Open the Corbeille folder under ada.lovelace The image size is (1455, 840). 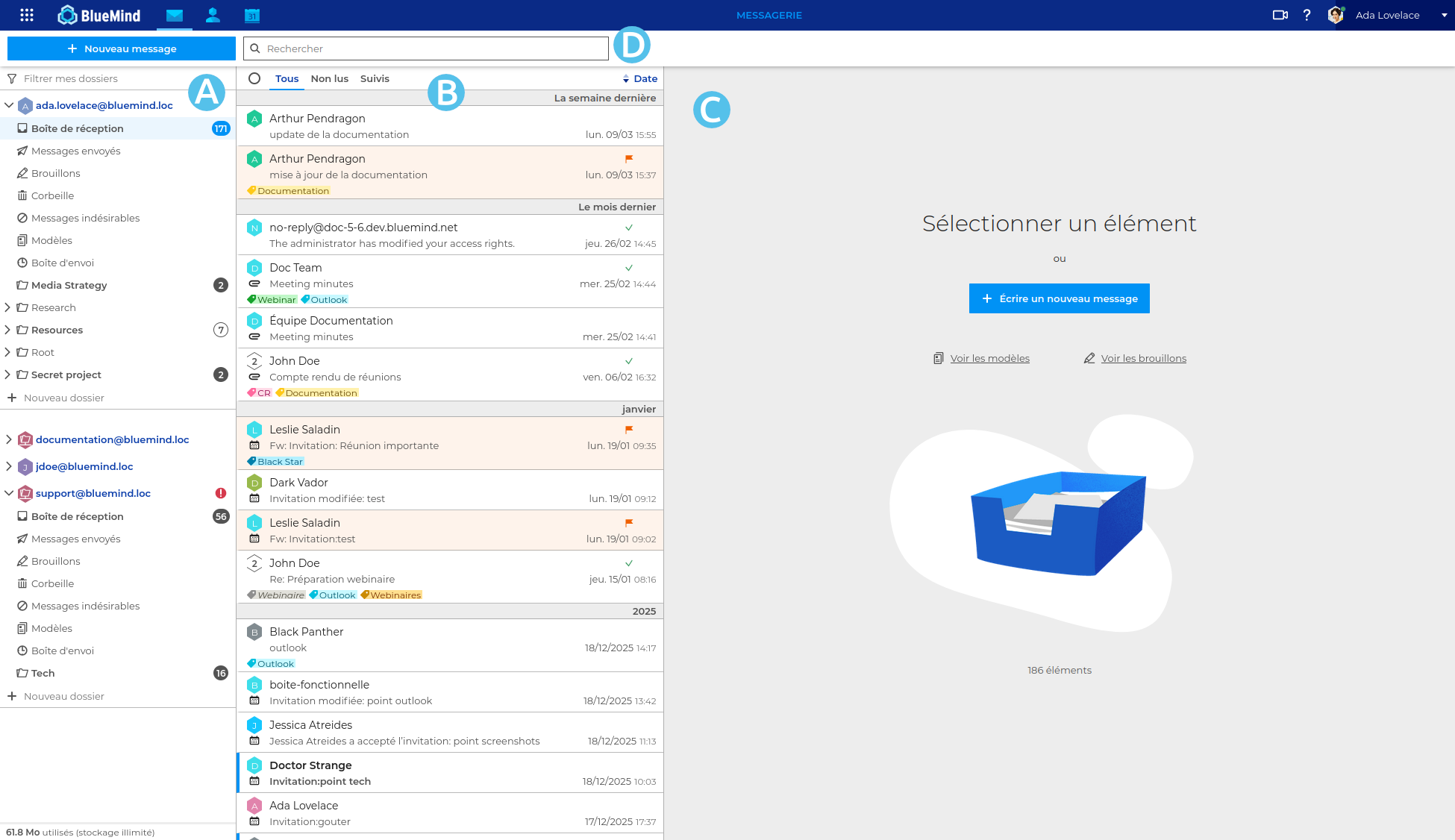(52, 195)
